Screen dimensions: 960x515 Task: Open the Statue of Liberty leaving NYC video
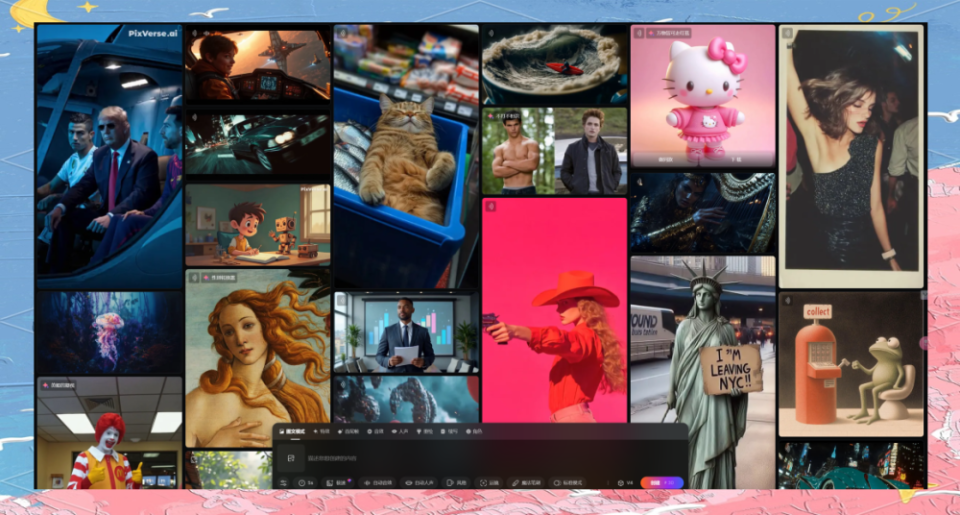(x=703, y=372)
